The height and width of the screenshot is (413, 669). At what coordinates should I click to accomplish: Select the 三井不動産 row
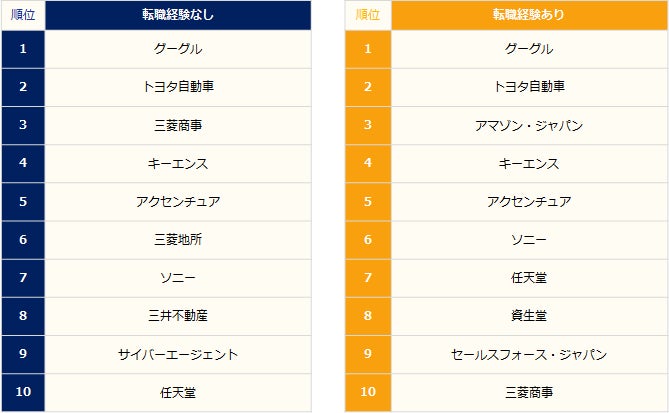coord(178,316)
